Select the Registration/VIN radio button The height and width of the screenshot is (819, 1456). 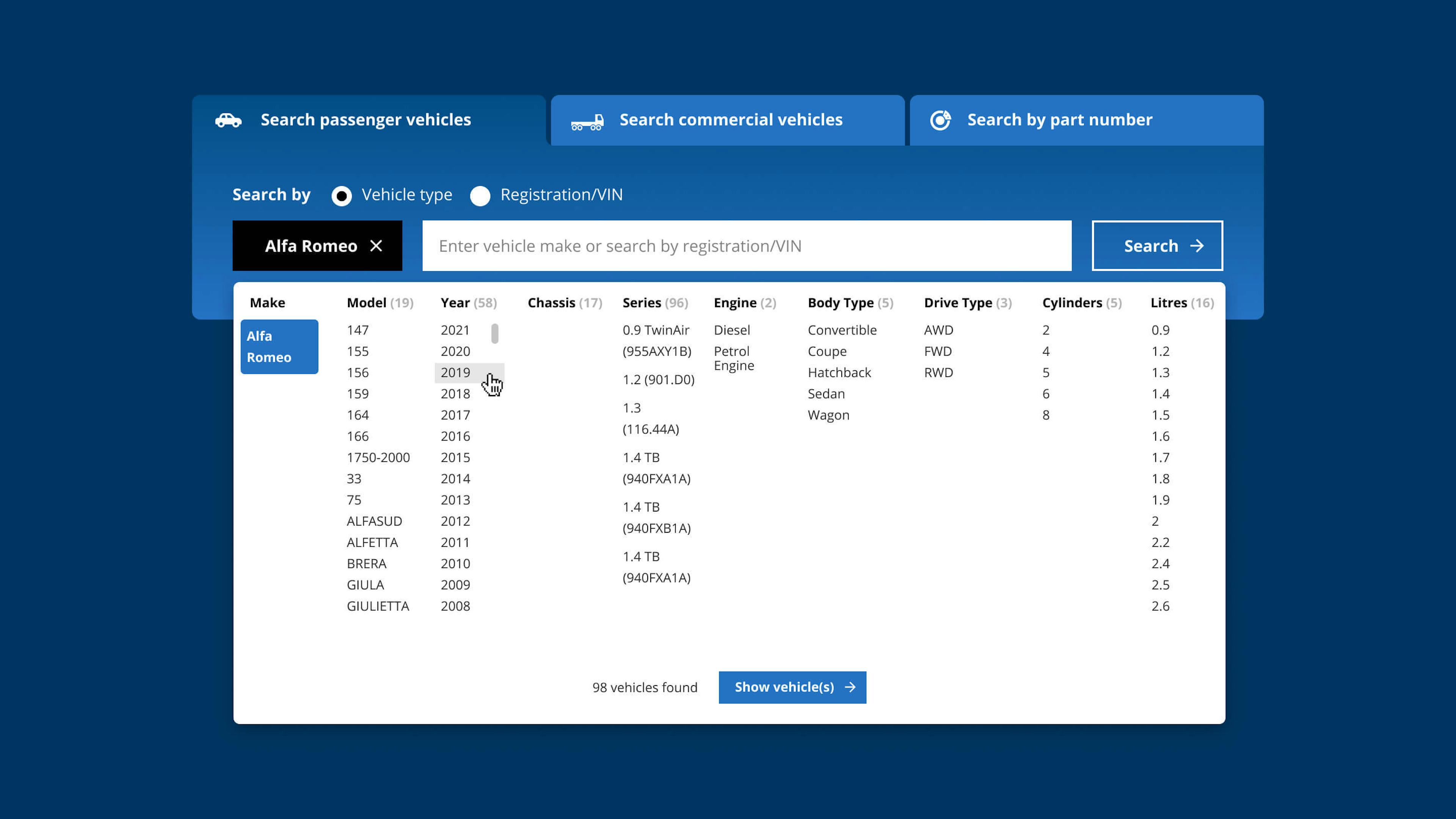click(x=480, y=196)
